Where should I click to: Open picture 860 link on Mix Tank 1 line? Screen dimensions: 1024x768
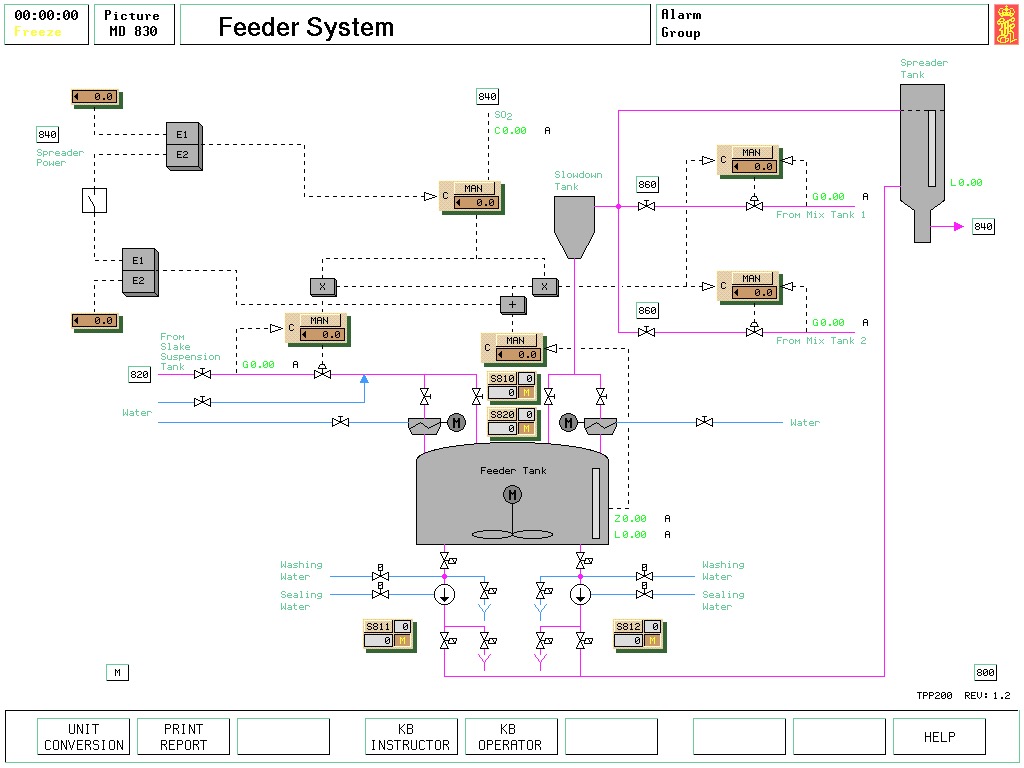coord(647,185)
